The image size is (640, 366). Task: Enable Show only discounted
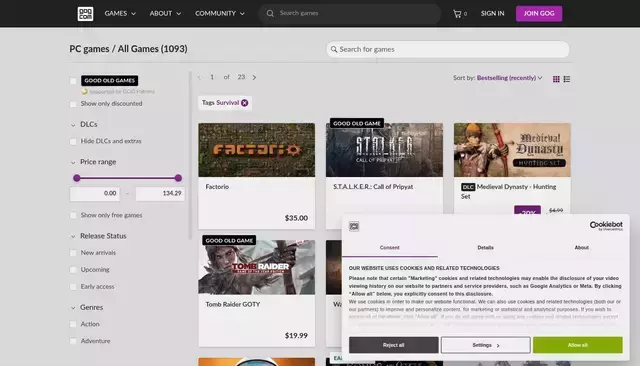coord(73,104)
